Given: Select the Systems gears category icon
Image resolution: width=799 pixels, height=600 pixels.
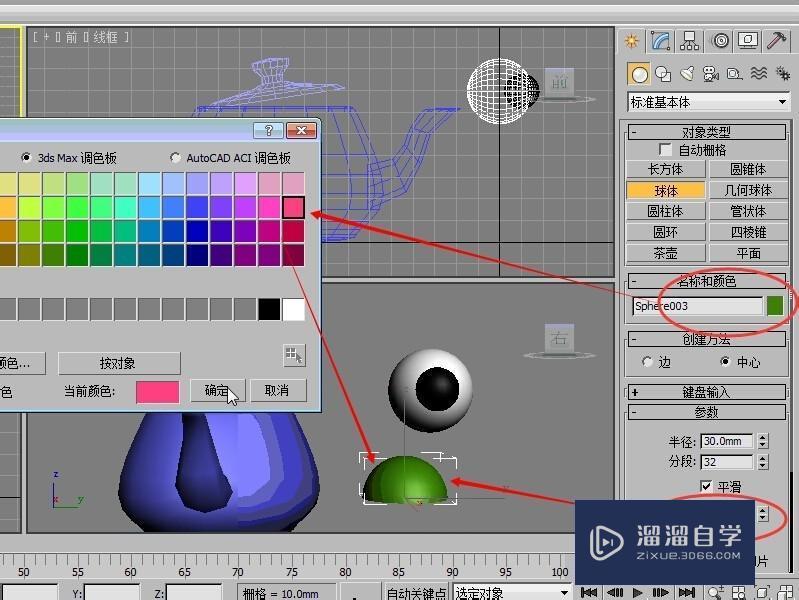Looking at the screenshot, I should point(782,74).
